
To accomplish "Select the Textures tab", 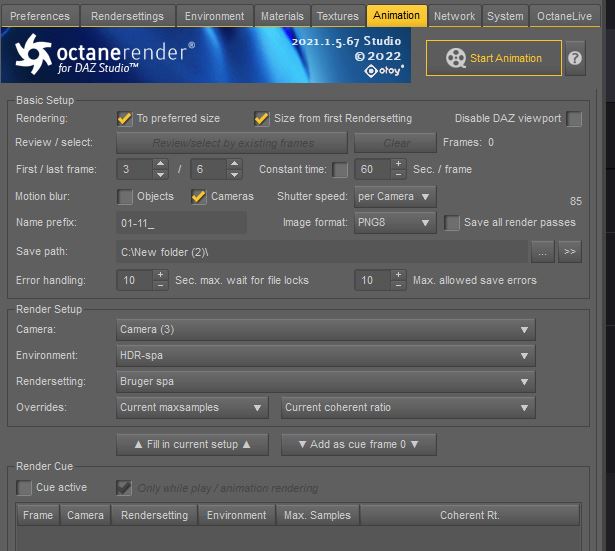I will [x=338, y=16].
